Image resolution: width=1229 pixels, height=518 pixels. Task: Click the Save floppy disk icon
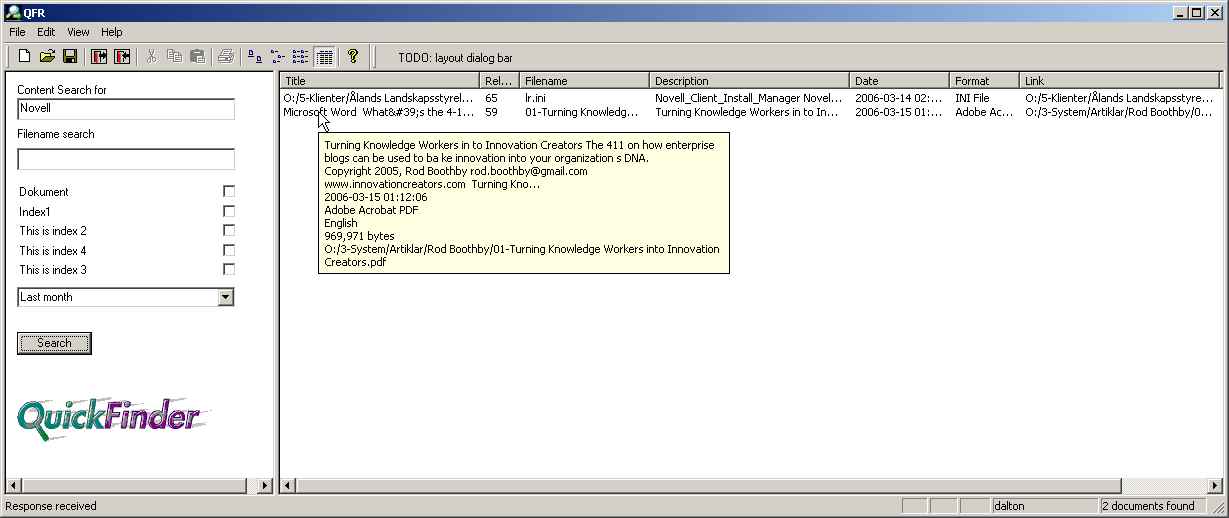70,57
